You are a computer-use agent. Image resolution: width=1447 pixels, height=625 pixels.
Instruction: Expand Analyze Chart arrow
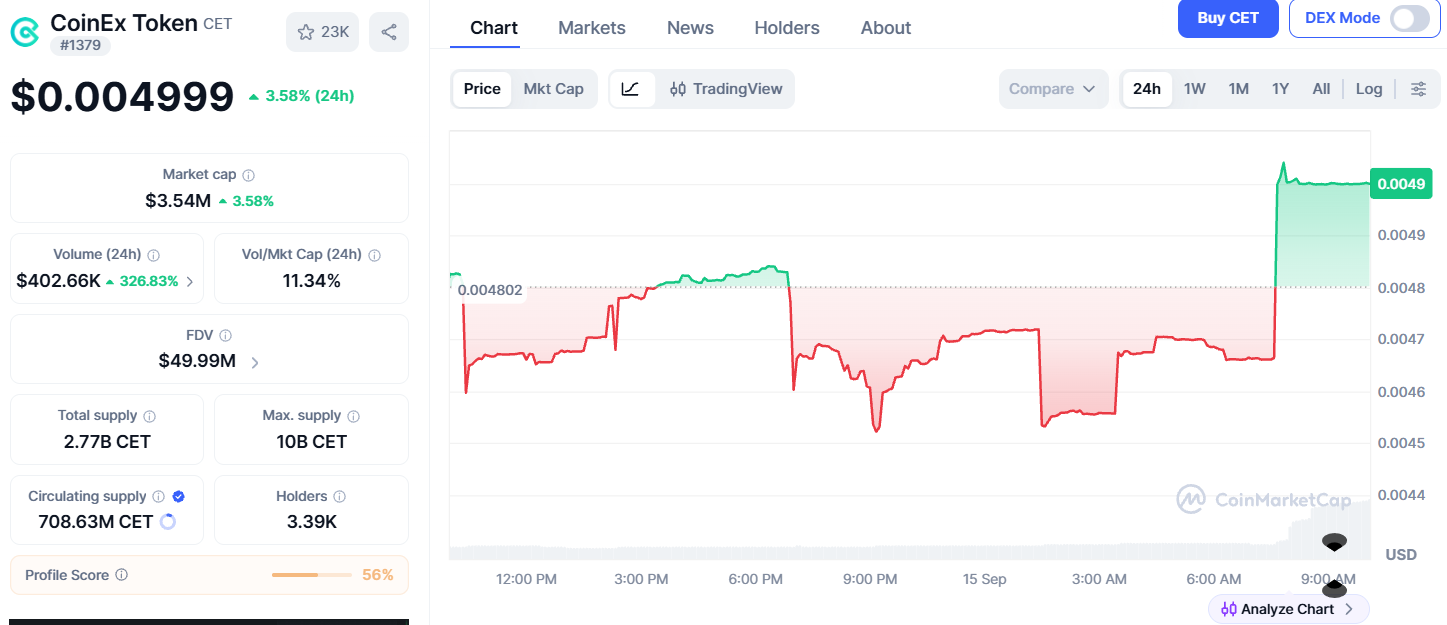[x=1348, y=609]
